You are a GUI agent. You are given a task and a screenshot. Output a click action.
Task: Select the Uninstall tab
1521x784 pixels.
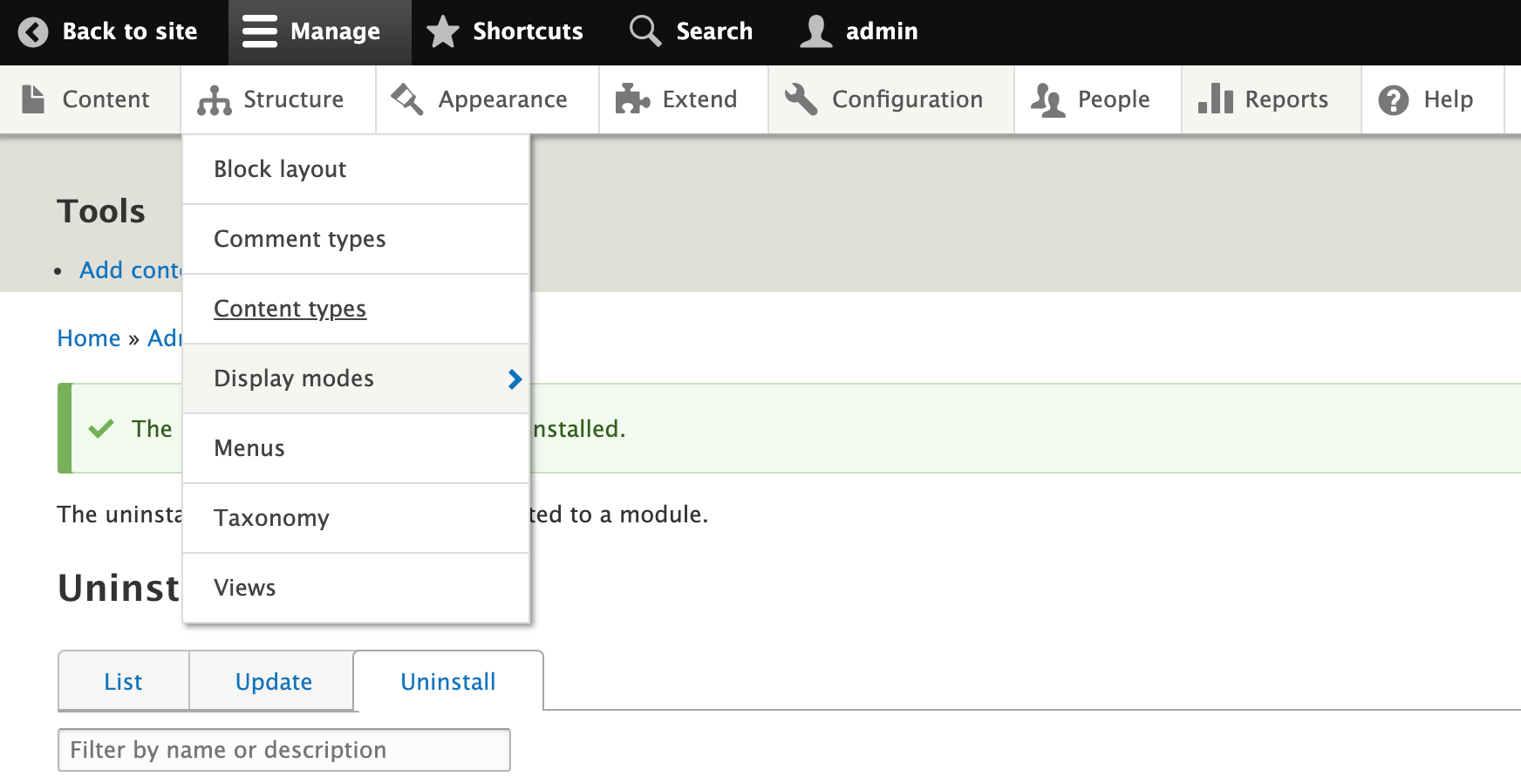pyautogui.click(x=448, y=681)
